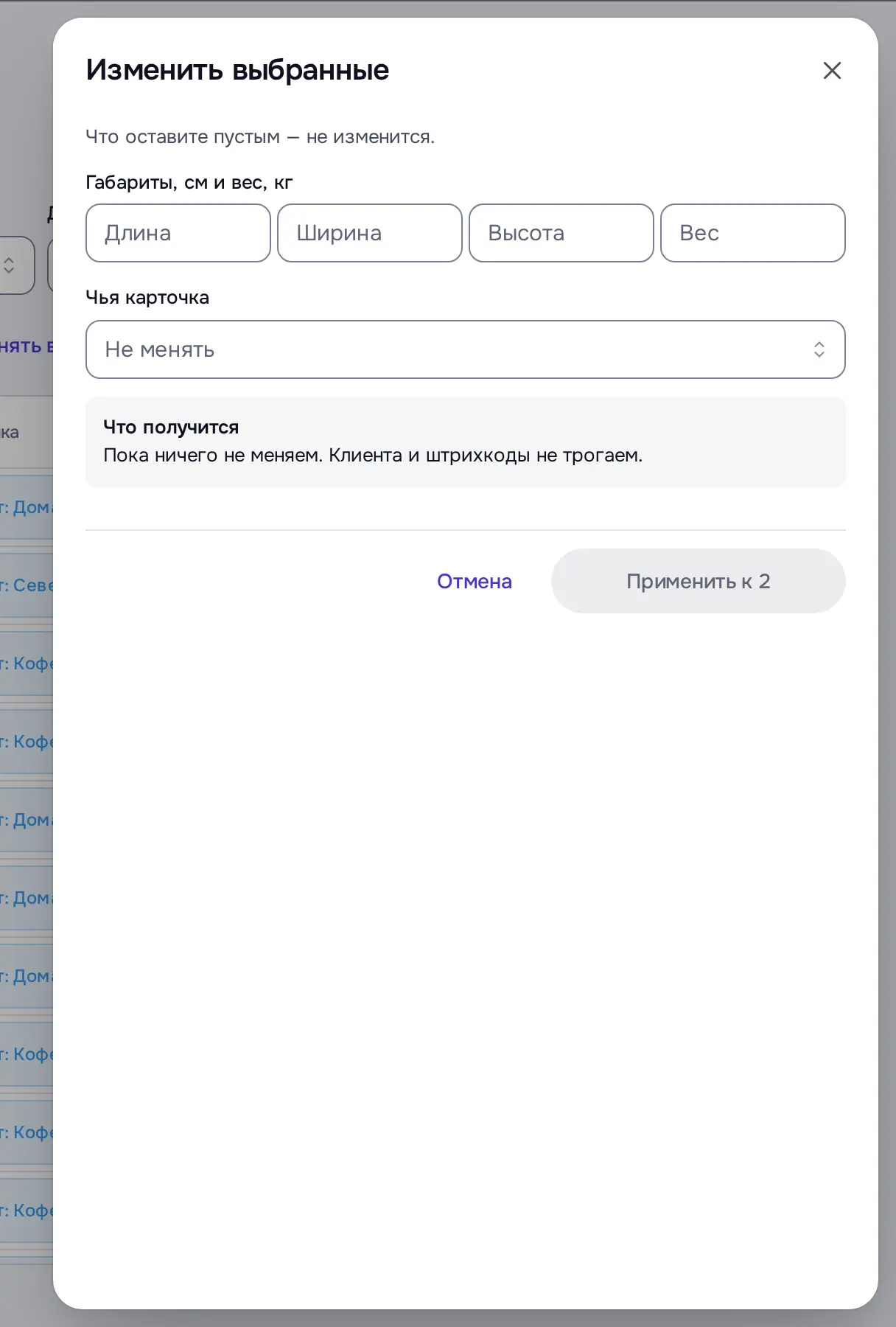The height and width of the screenshot is (1327, 896).
Task: Select the Высота input field
Action: (561, 233)
